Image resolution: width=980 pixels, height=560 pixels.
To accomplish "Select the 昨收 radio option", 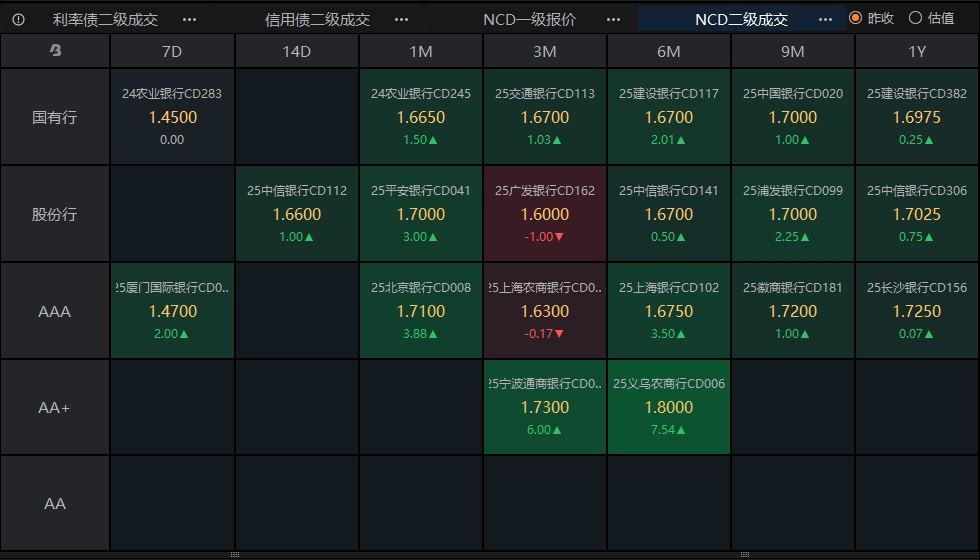I will tap(872, 18).
